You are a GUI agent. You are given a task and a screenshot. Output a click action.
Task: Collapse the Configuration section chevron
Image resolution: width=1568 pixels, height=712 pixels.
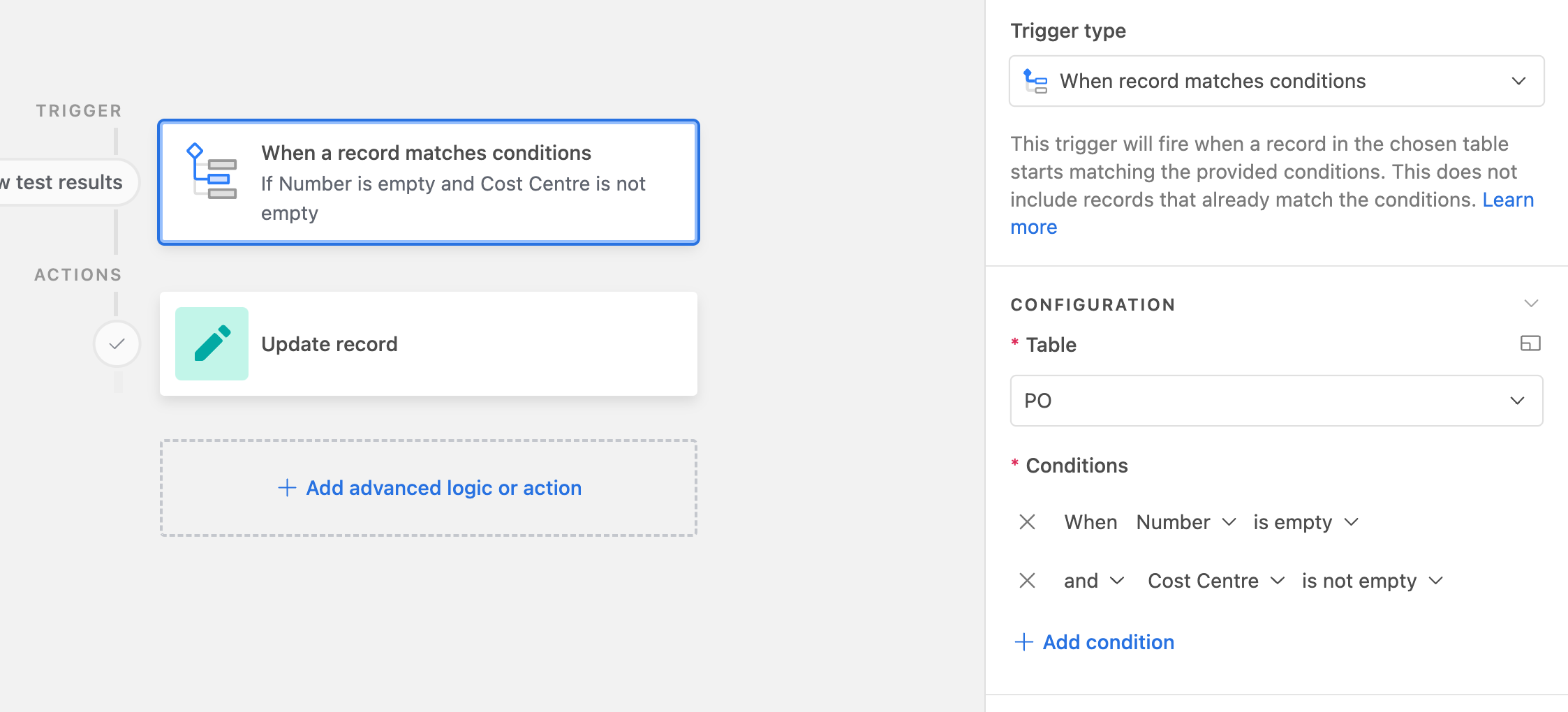1531,304
